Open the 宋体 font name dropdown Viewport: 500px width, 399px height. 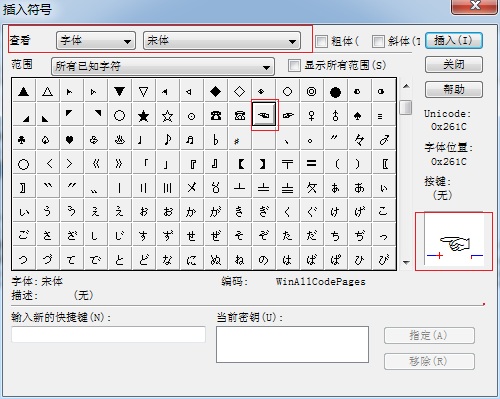(x=222, y=41)
